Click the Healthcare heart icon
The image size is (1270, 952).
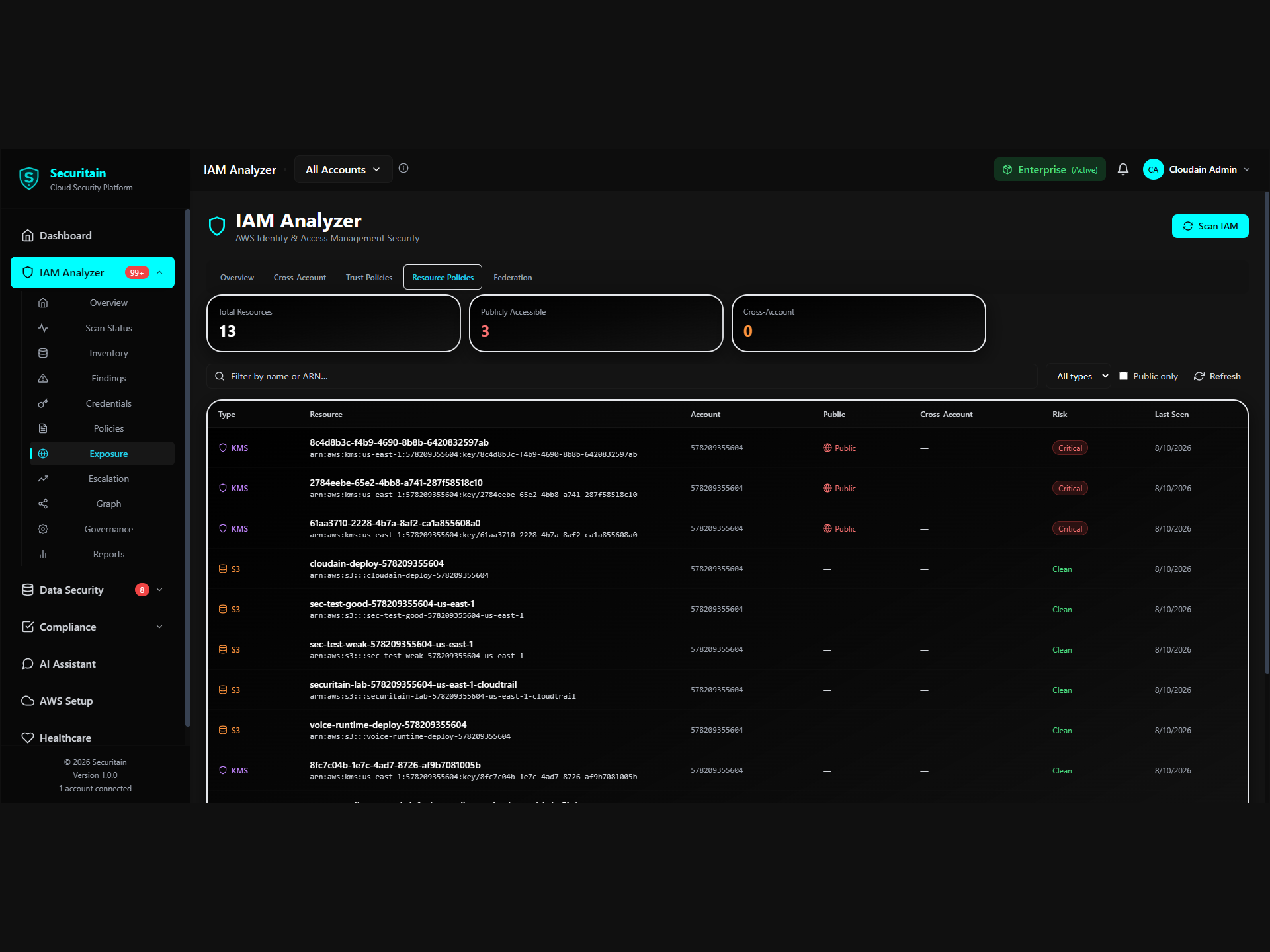(28, 738)
